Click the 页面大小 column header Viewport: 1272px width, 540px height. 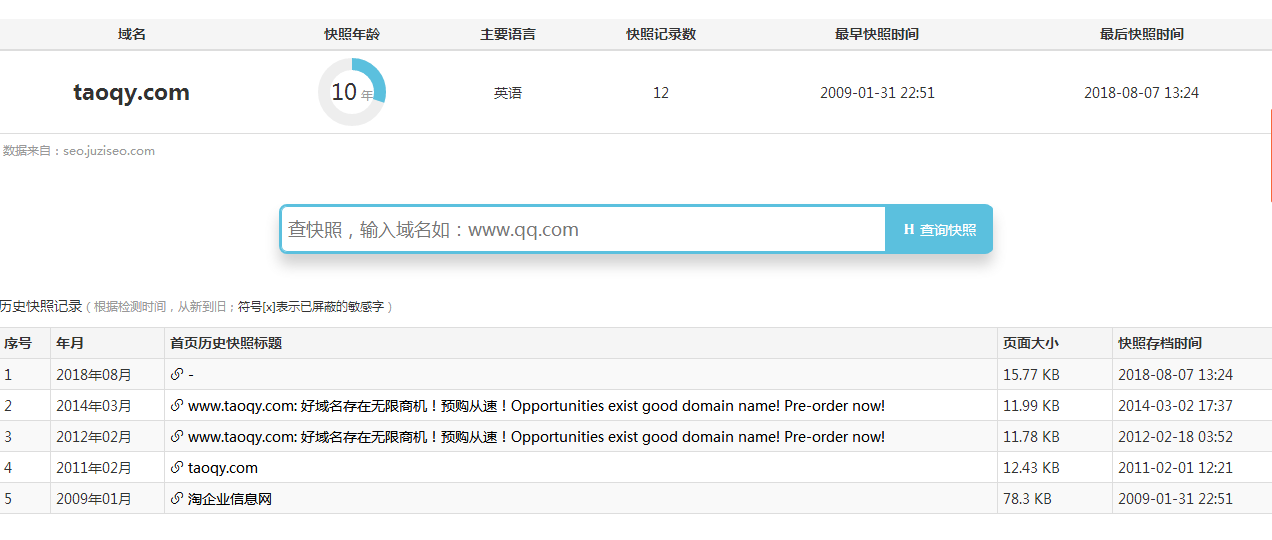[1030, 343]
